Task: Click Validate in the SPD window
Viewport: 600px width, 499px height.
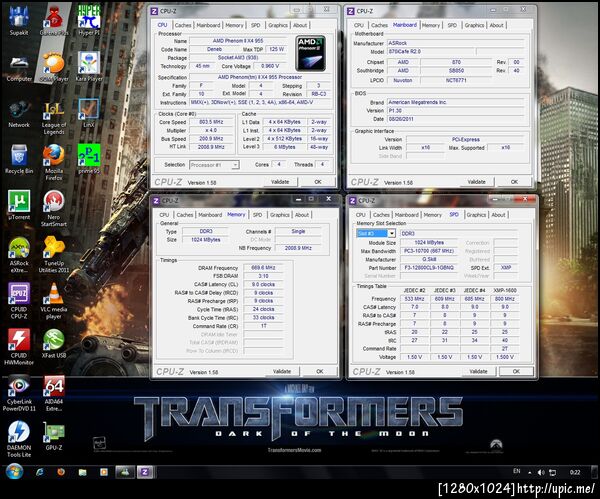Action: 478,371
